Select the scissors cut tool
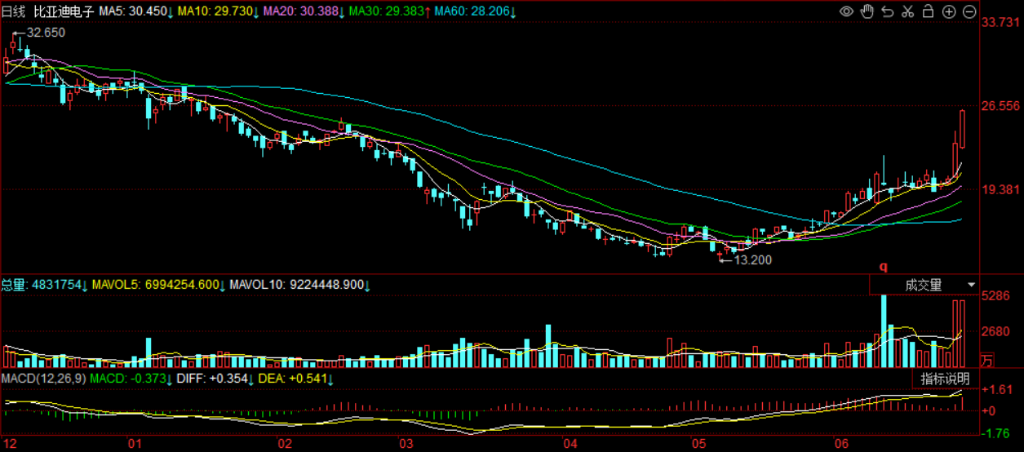1024x452 pixels. pos(908,11)
